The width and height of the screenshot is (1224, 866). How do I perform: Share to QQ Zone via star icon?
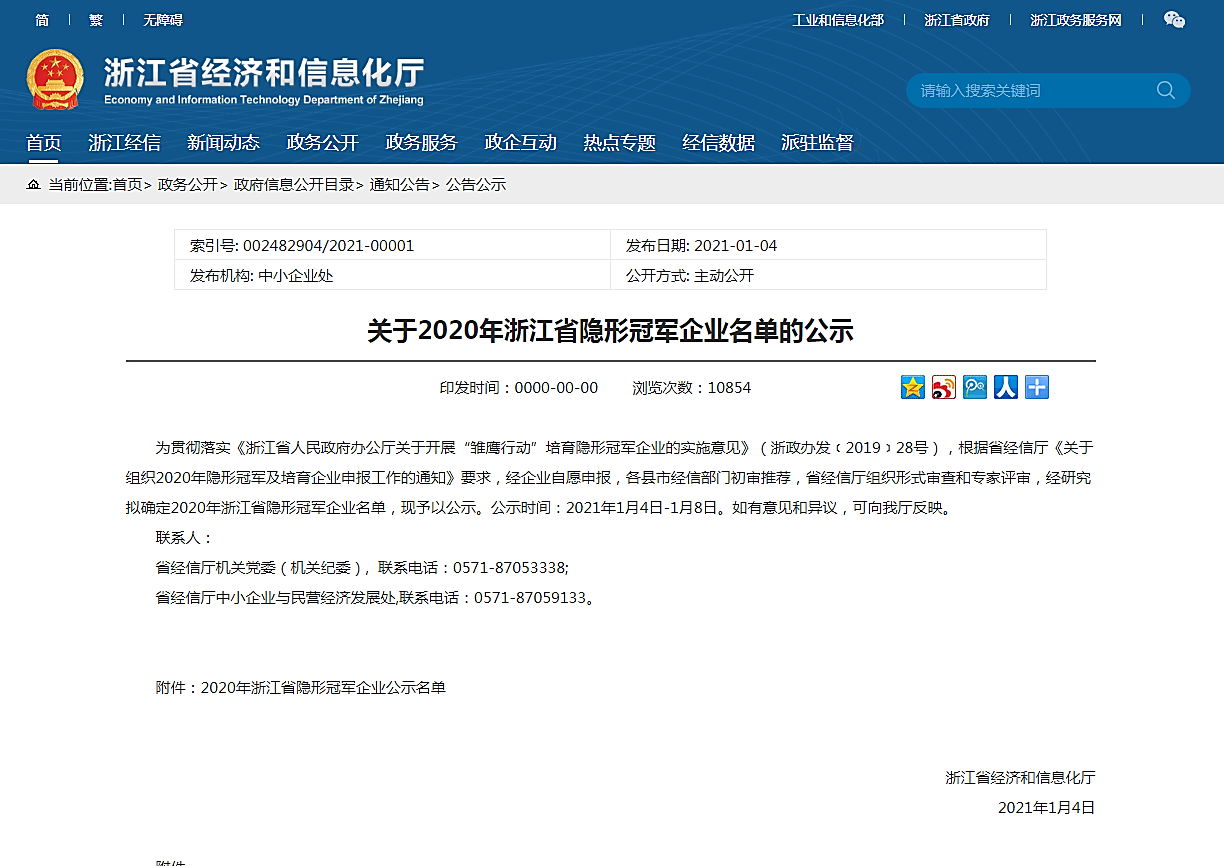[x=913, y=387]
